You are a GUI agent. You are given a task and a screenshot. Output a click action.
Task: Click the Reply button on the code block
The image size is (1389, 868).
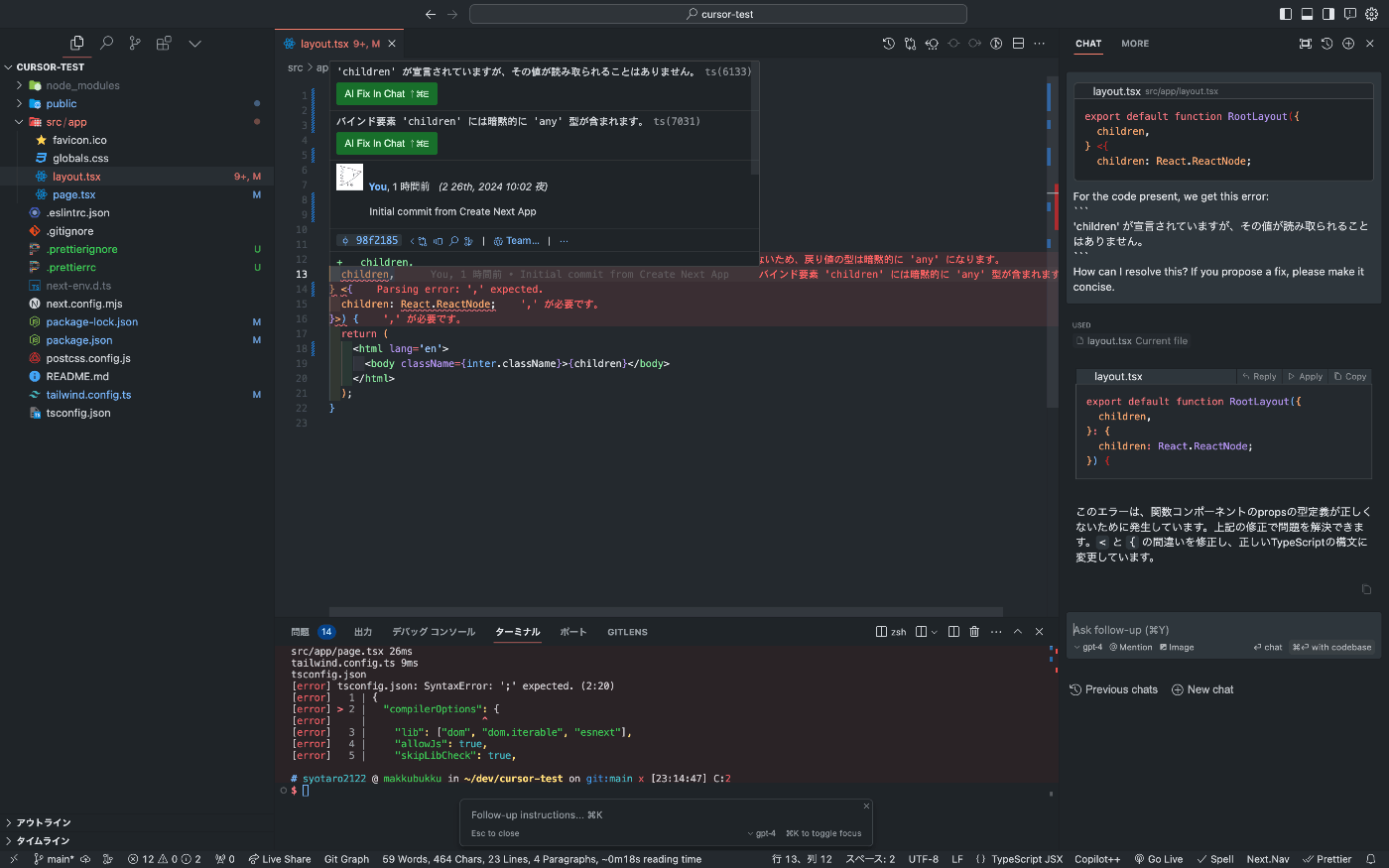(x=1259, y=377)
